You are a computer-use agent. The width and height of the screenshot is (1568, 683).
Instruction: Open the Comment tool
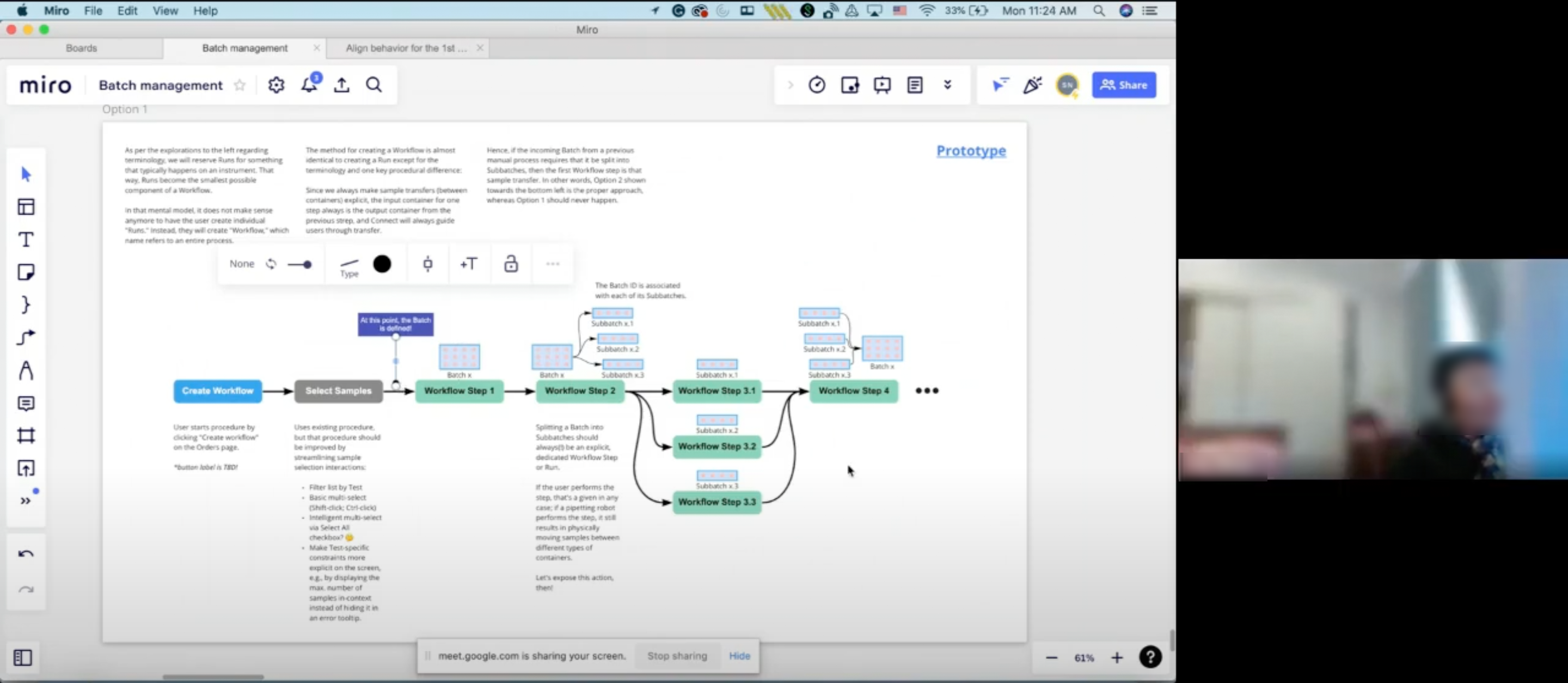pos(26,403)
